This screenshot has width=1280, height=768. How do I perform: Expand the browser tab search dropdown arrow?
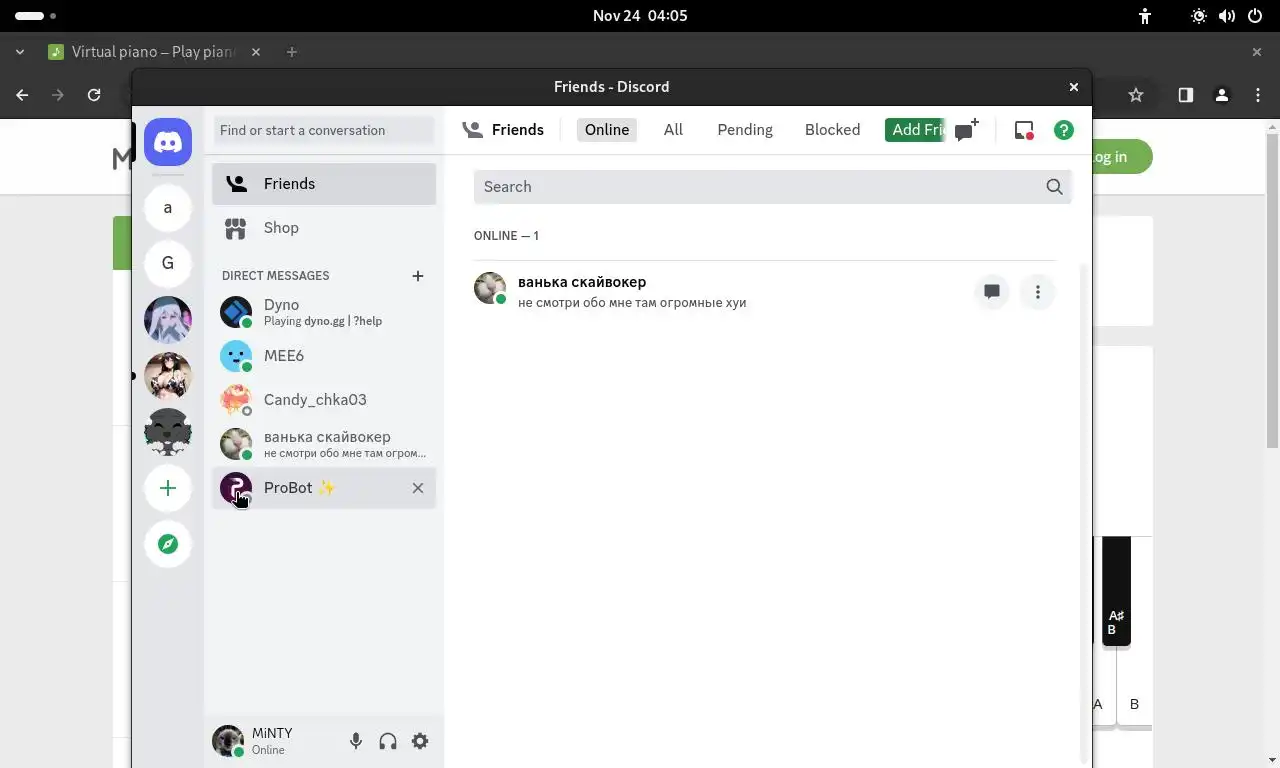click(20, 52)
